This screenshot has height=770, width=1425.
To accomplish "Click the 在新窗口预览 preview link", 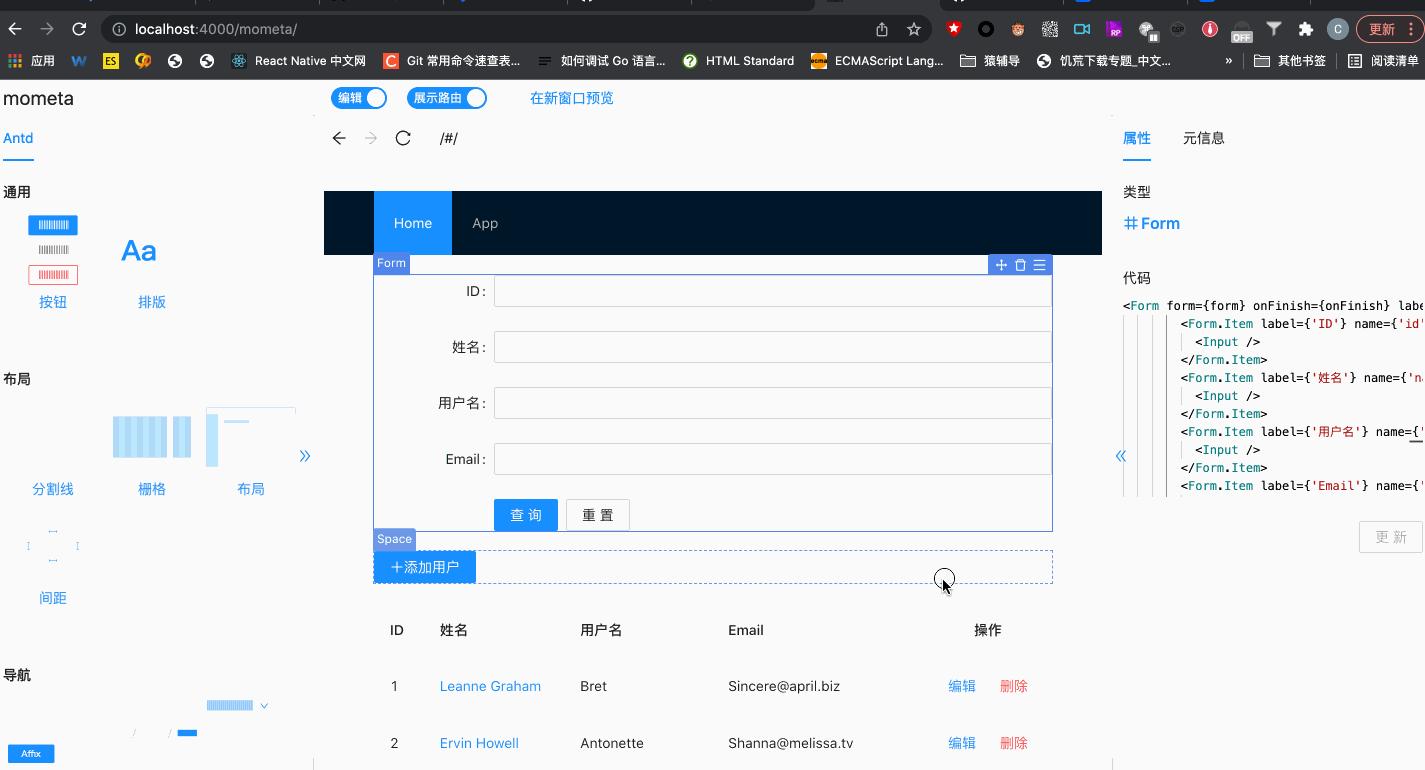I will (x=571, y=98).
